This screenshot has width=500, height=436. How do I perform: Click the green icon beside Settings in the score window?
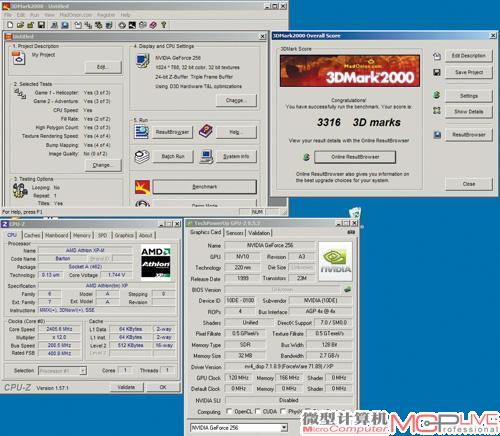436,95
